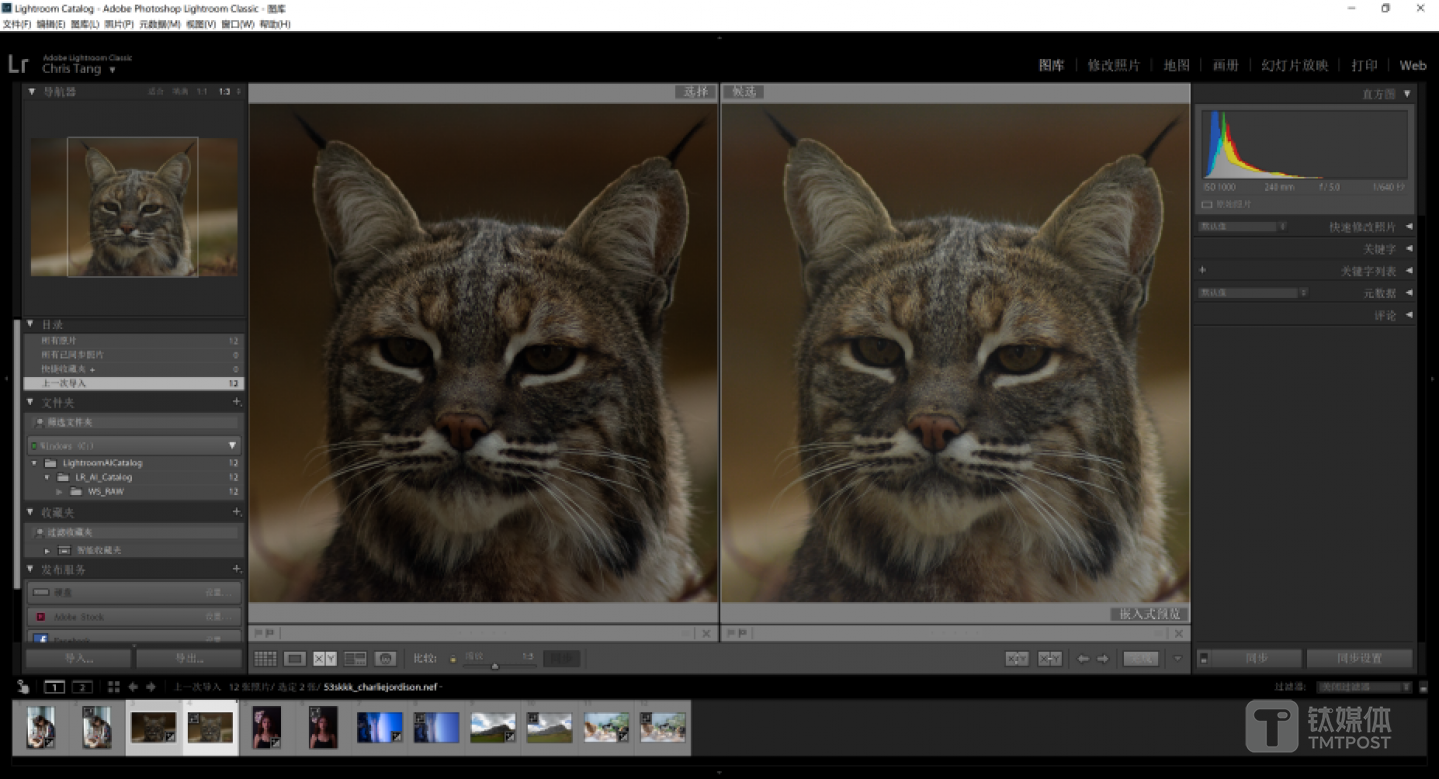Switch to Loupe view in the toolbar
This screenshot has width=1439, height=779.
click(x=295, y=659)
